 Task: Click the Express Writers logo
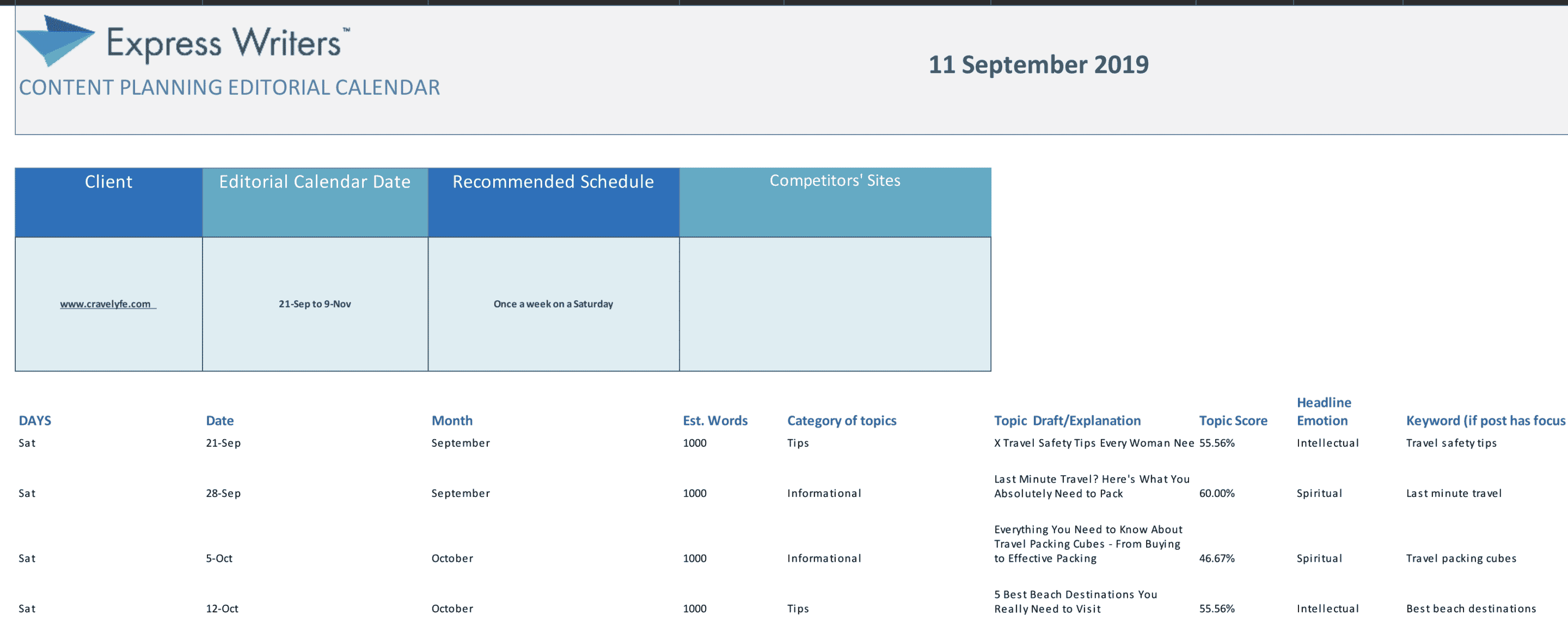[183, 41]
